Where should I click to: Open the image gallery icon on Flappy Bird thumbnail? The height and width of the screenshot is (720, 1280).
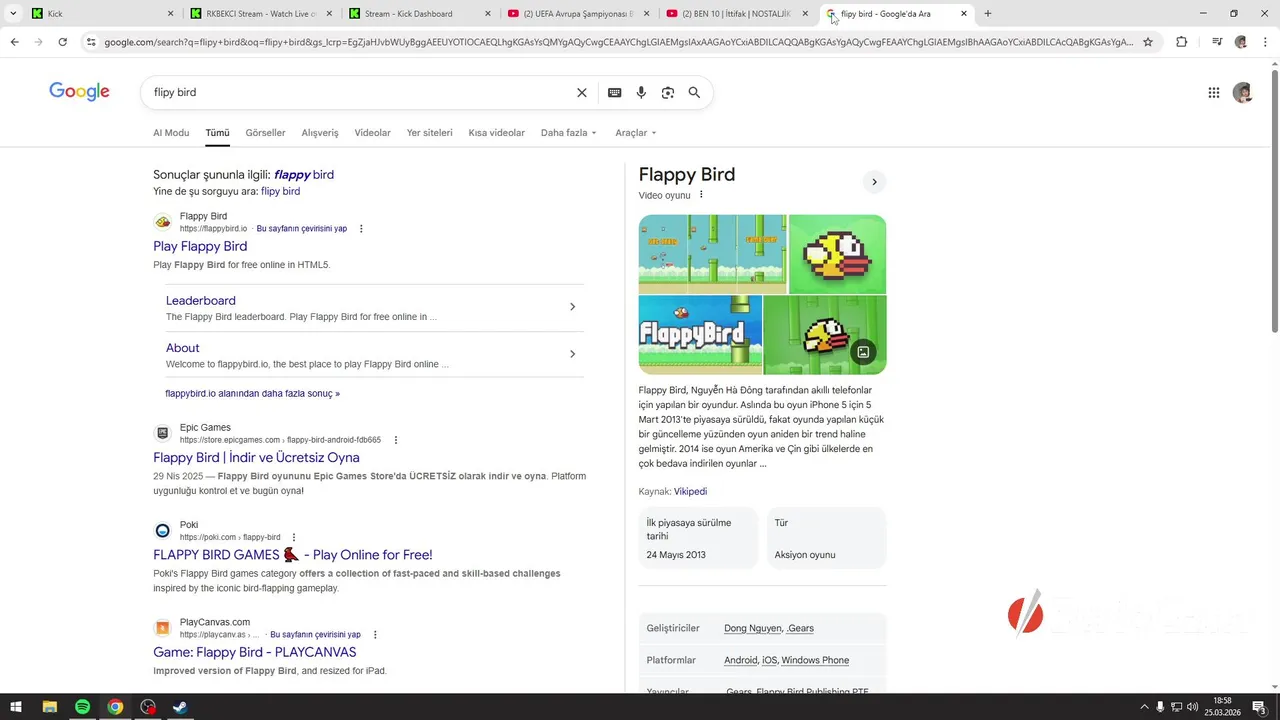863,352
